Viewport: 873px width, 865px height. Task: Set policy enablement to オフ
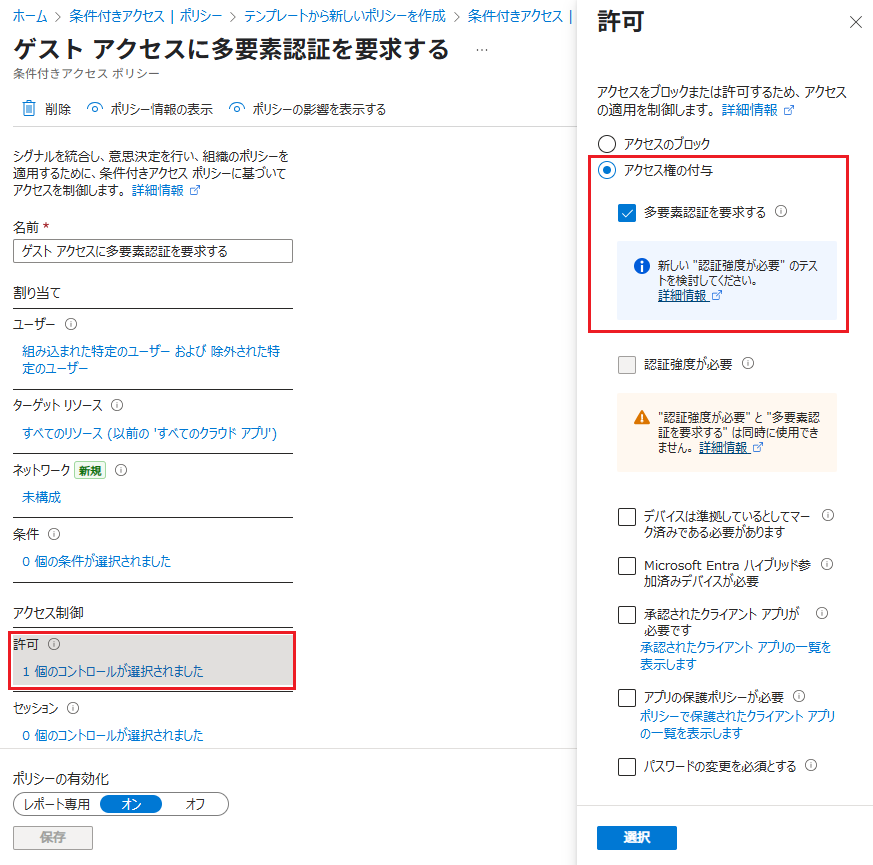195,804
